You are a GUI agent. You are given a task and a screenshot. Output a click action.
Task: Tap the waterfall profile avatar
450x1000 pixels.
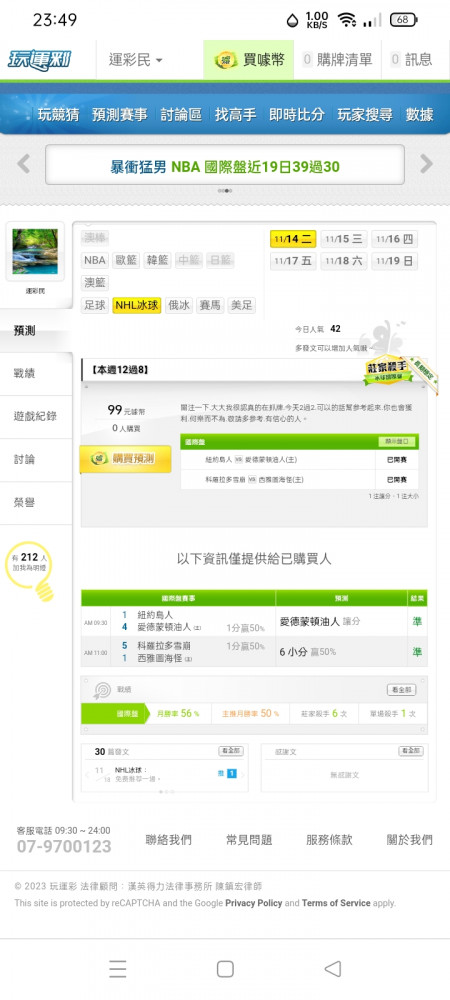click(34, 252)
